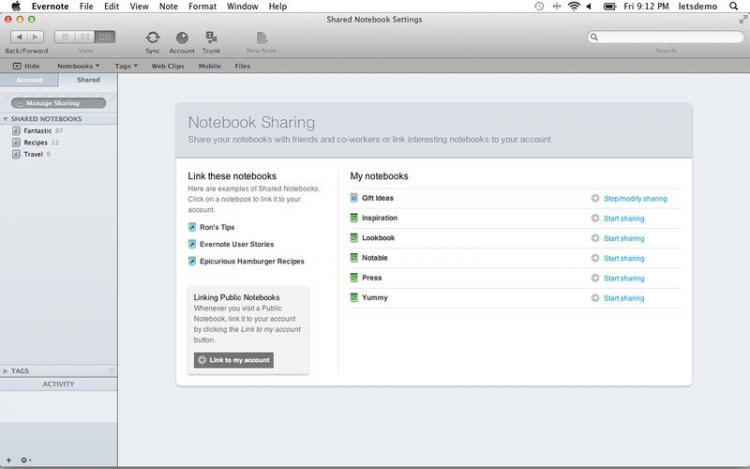Switch to list view mode
The width and height of the screenshot is (750, 469).
tap(65, 37)
